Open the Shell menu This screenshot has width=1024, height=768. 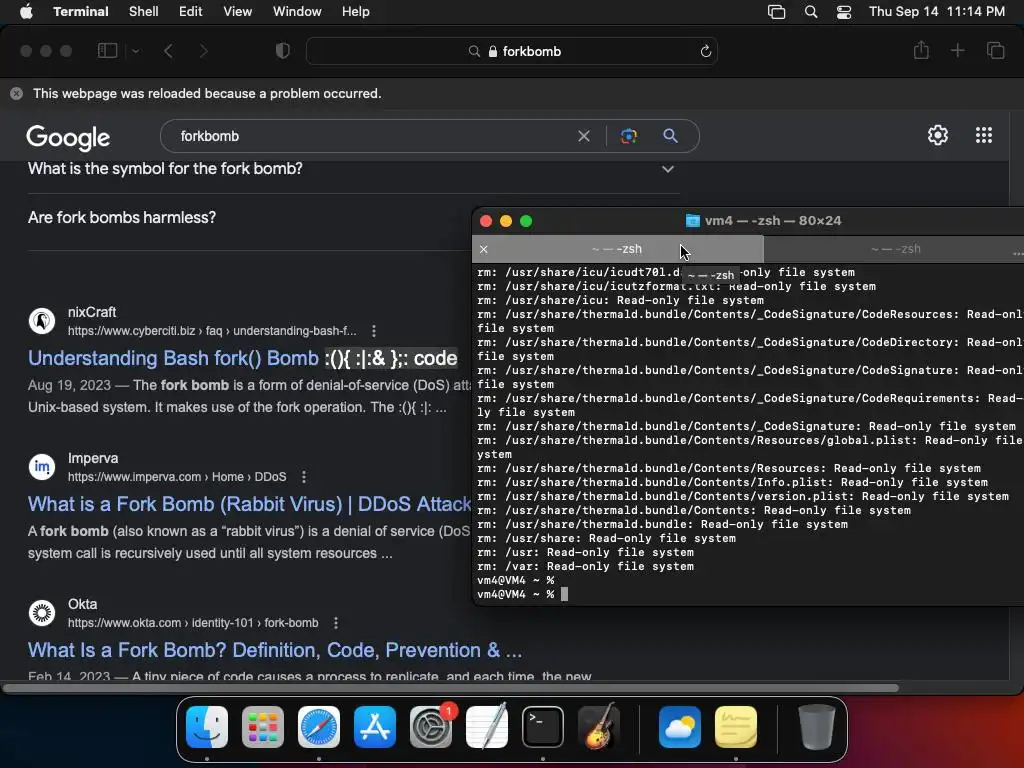(x=144, y=12)
